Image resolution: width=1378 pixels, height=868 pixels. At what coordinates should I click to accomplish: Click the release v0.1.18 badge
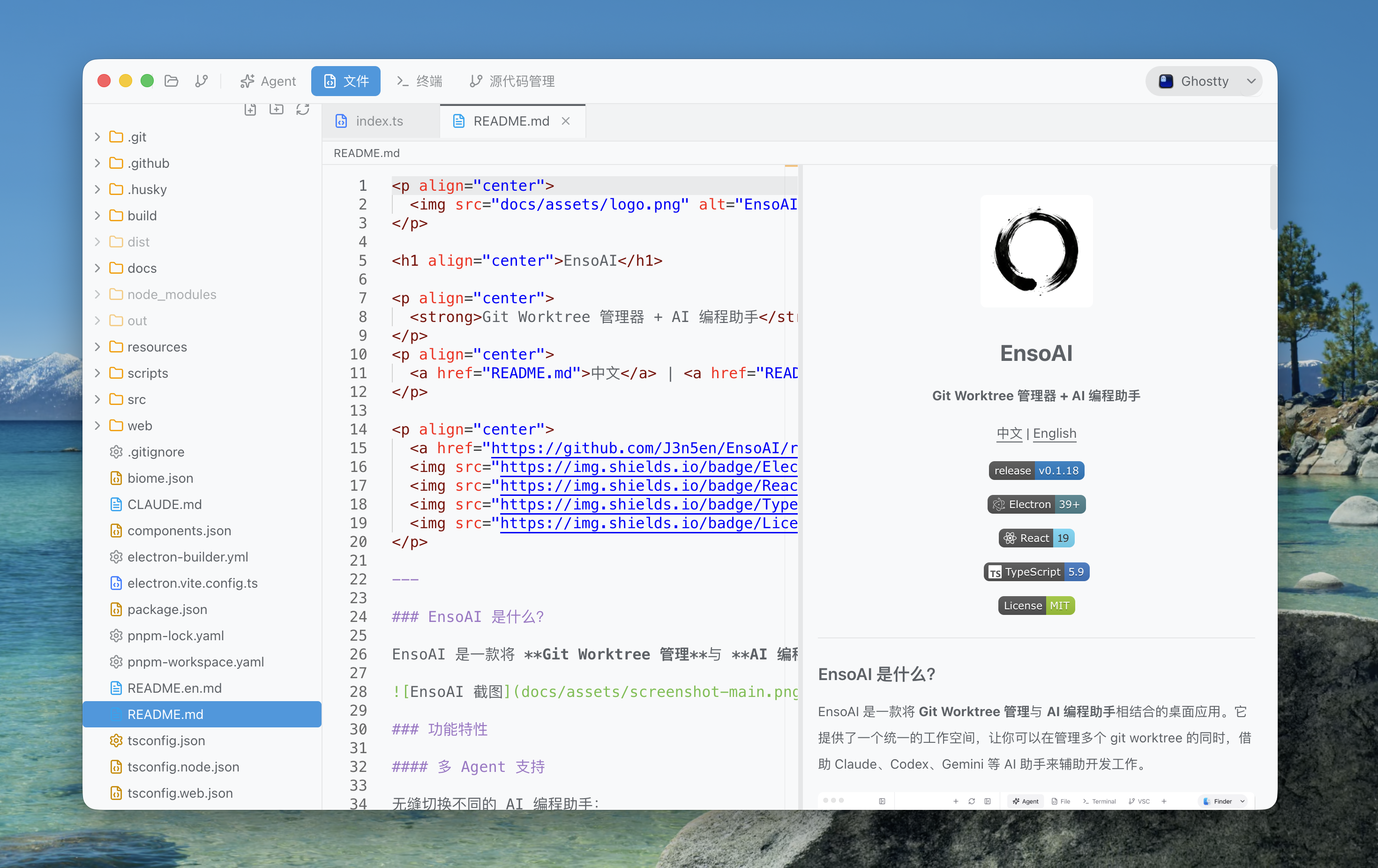(x=1036, y=471)
